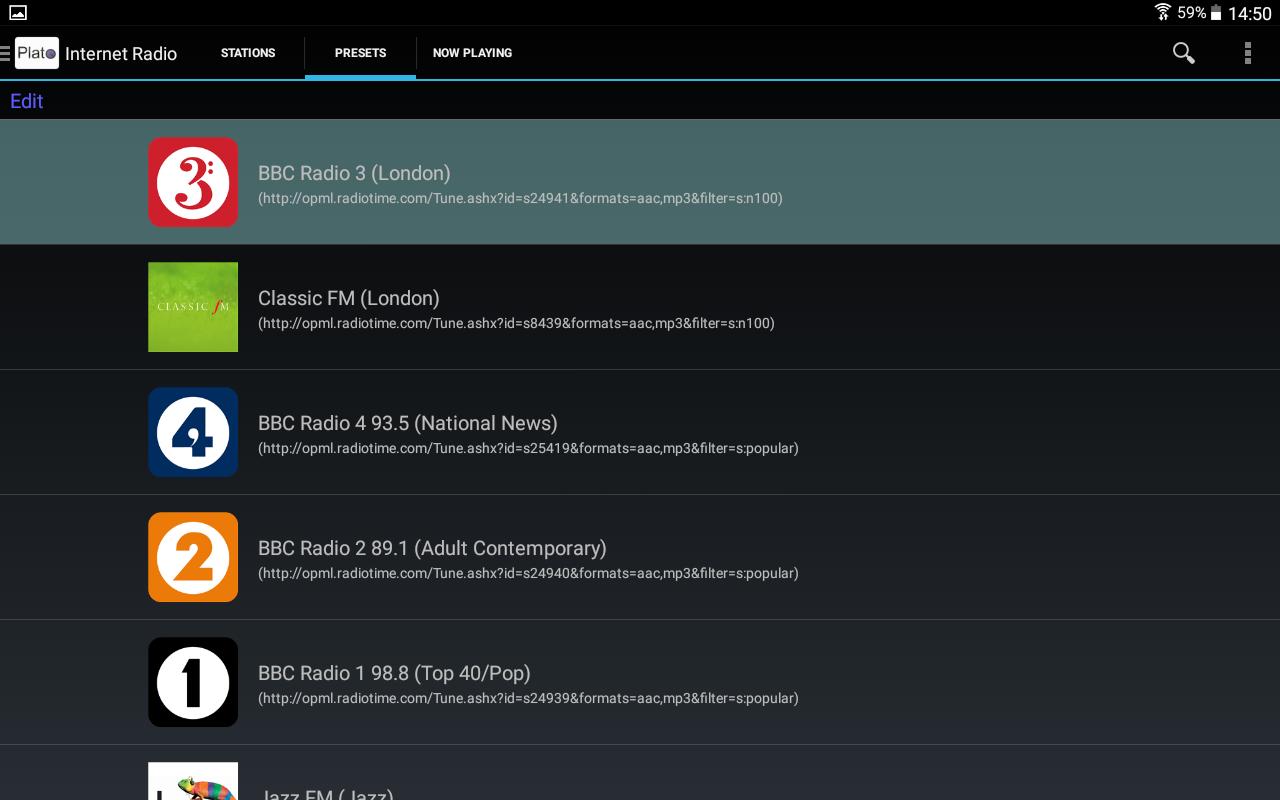Tap the Internet Radio title text
The width and height of the screenshot is (1280, 800).
pyautogui.click(x=121, y=54)
